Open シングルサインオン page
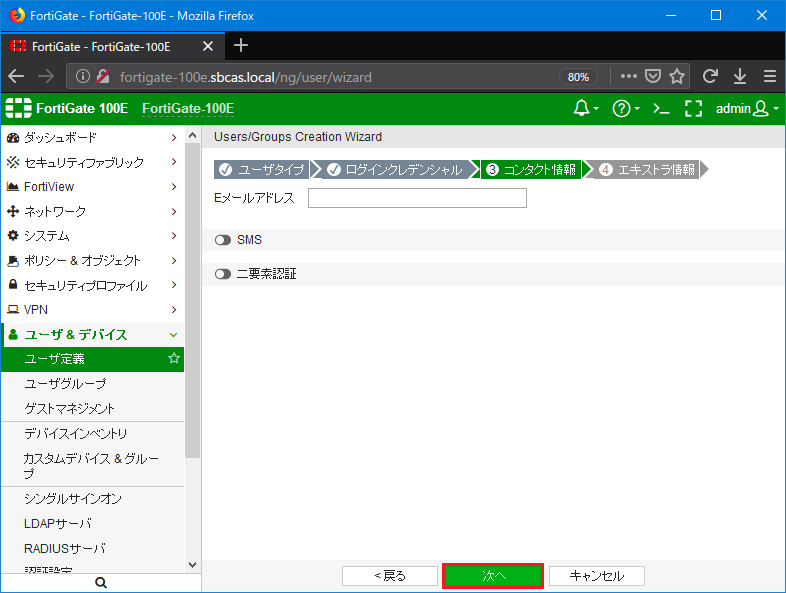Viewport: 786px width, 593px height. coord(92,499)
